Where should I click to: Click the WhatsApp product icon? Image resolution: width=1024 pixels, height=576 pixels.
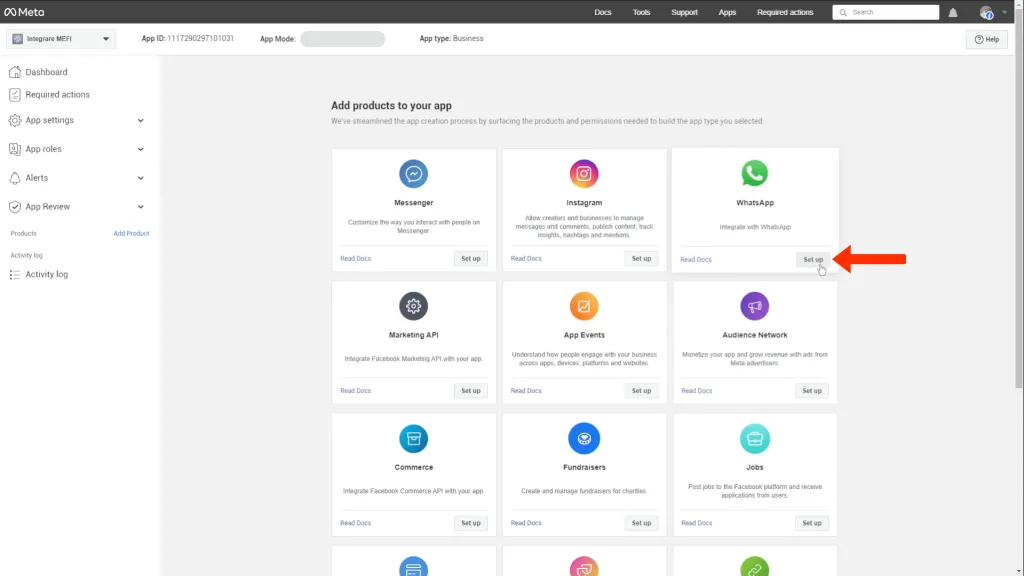coord(754,173)
